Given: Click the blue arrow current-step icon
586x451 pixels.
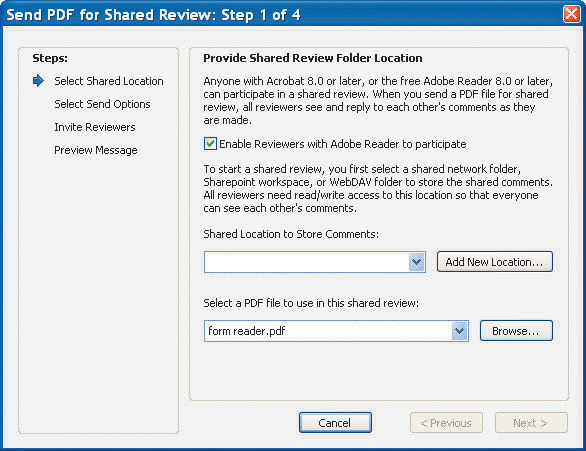Looking at the screenshot, I should [38, 81].
